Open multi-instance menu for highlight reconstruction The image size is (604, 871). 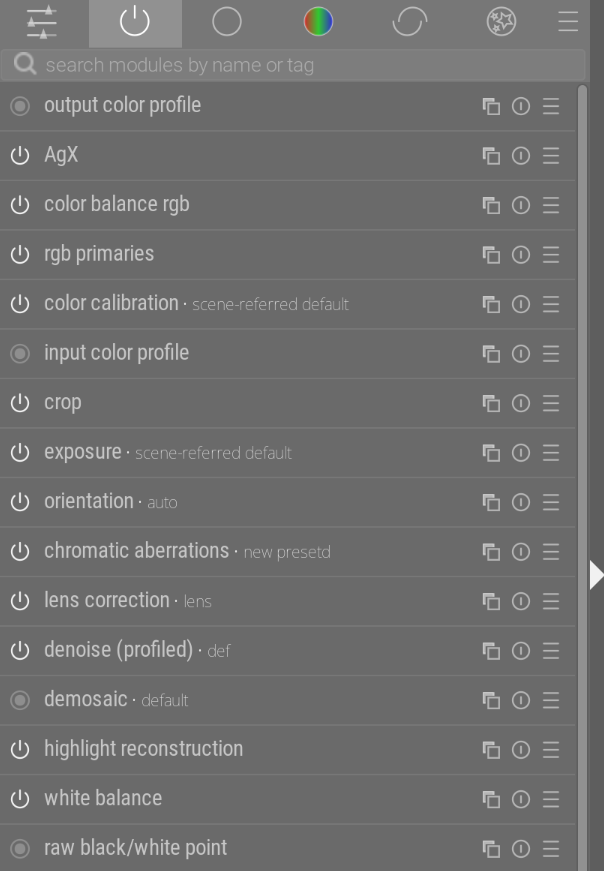pyautogui.click(x=491, y=750)
